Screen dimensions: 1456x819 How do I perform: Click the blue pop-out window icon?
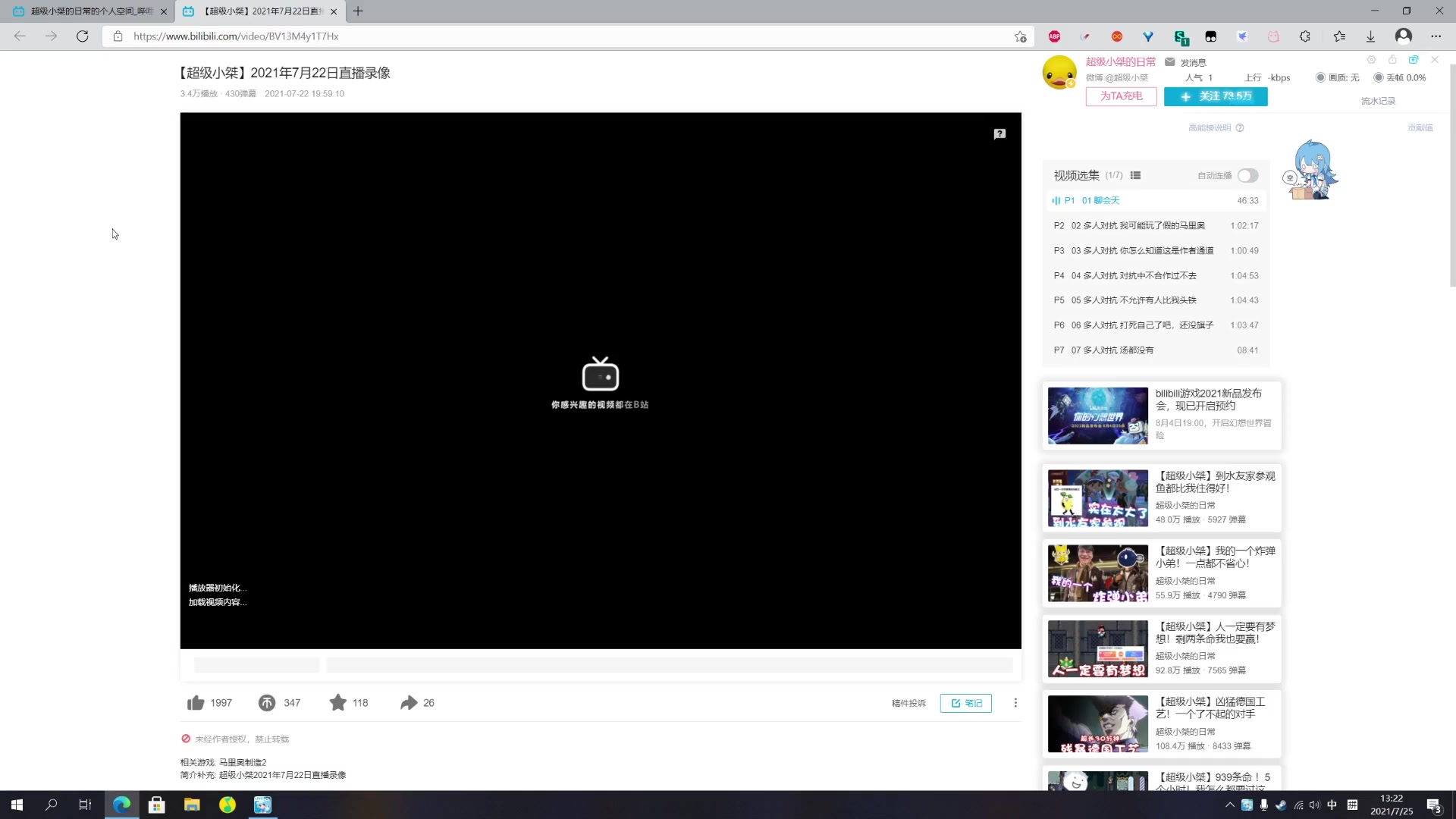(1414, 60)
